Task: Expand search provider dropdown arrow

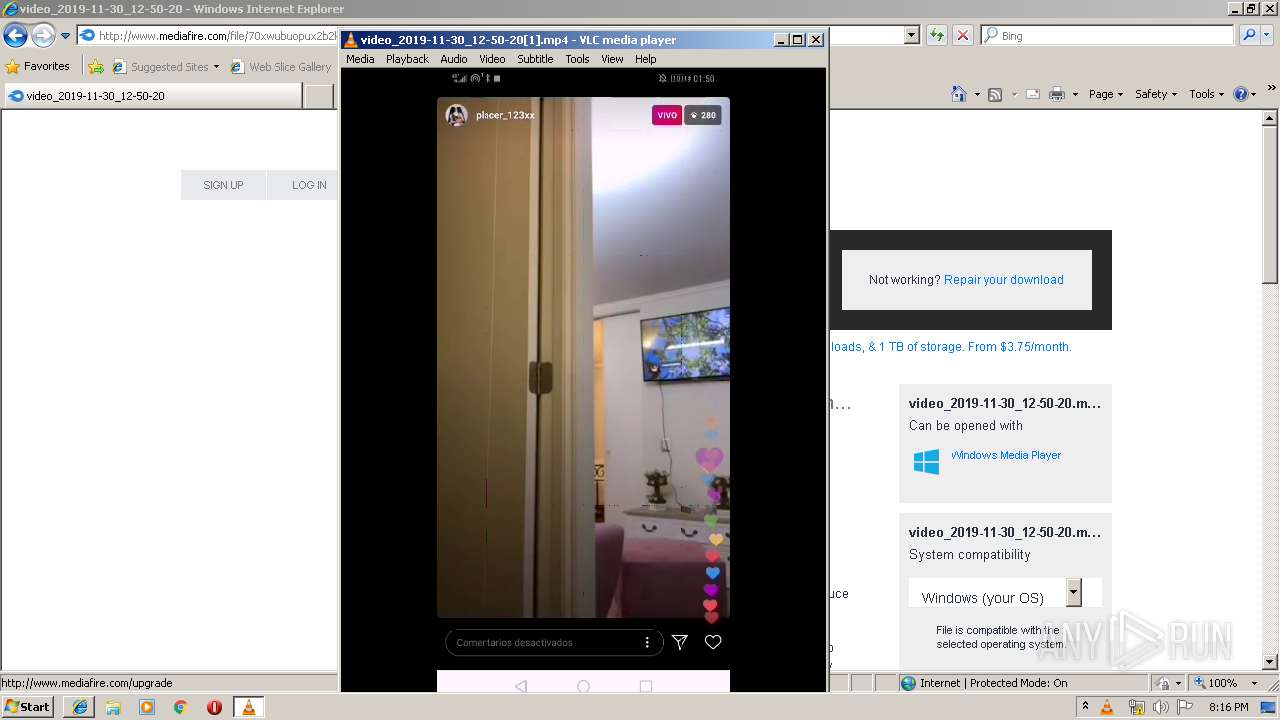Action: click(1268, 35)
